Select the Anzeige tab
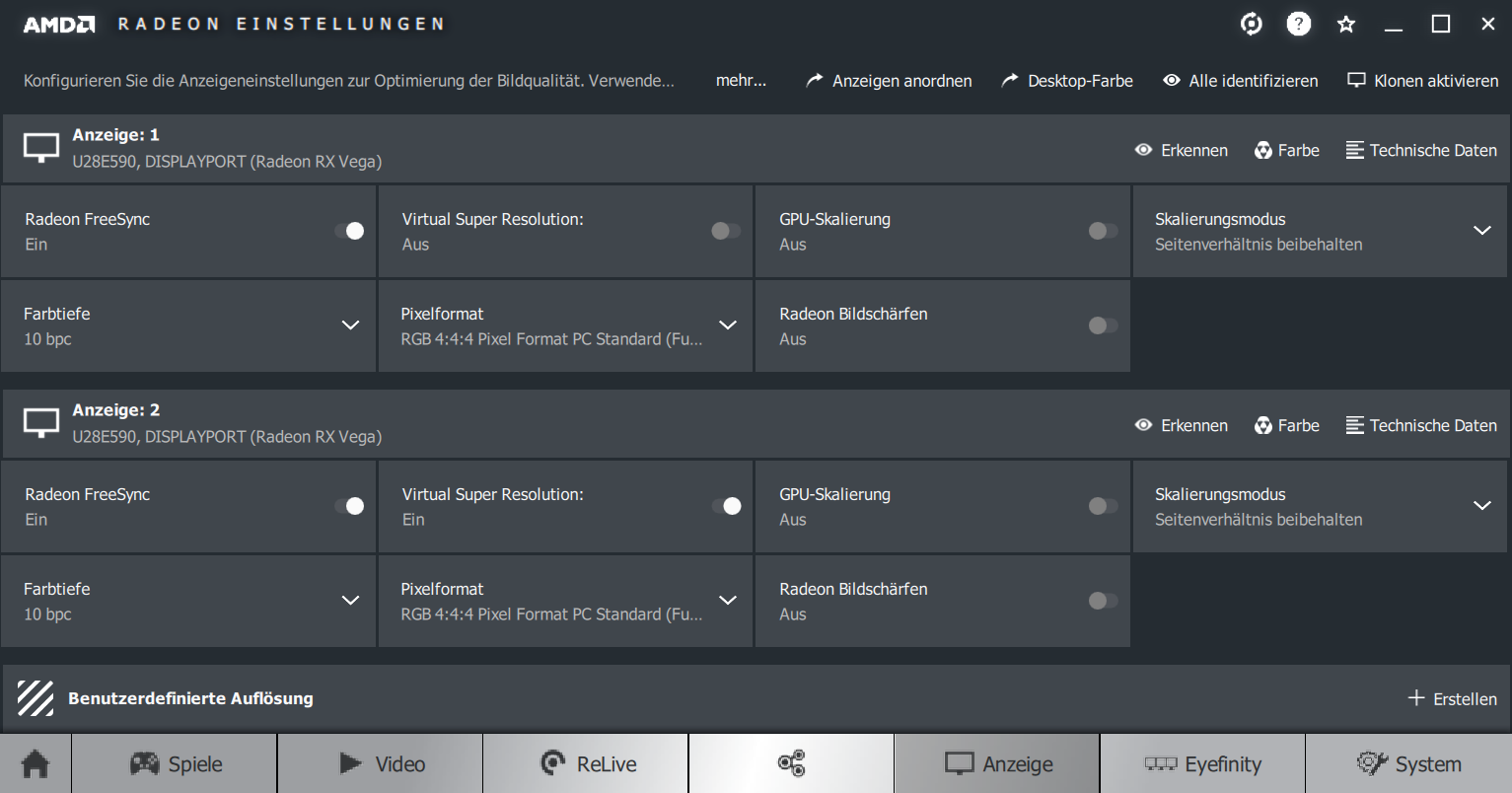This screenshot has height=793, width=1512. 997,763
